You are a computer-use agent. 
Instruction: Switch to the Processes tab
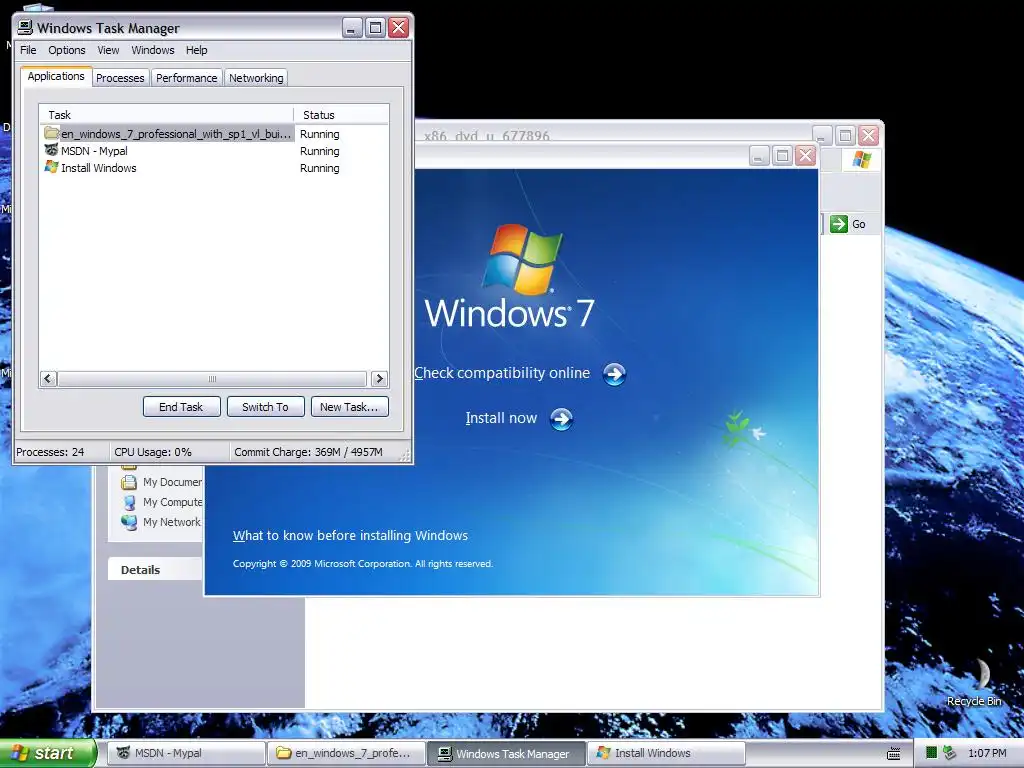point(120,78)
